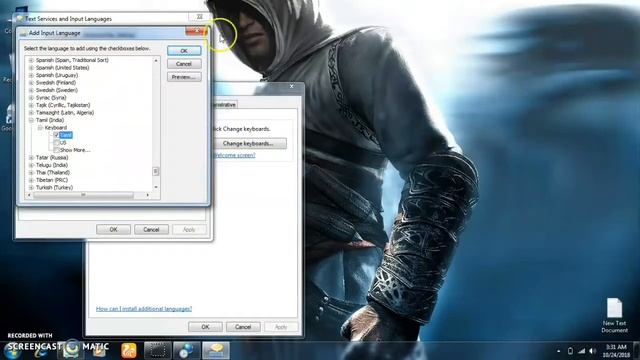This screenshot has width=640, height=360.
Task: Open the globe and clock taskbar icon
Action: (x=187, y=351)
